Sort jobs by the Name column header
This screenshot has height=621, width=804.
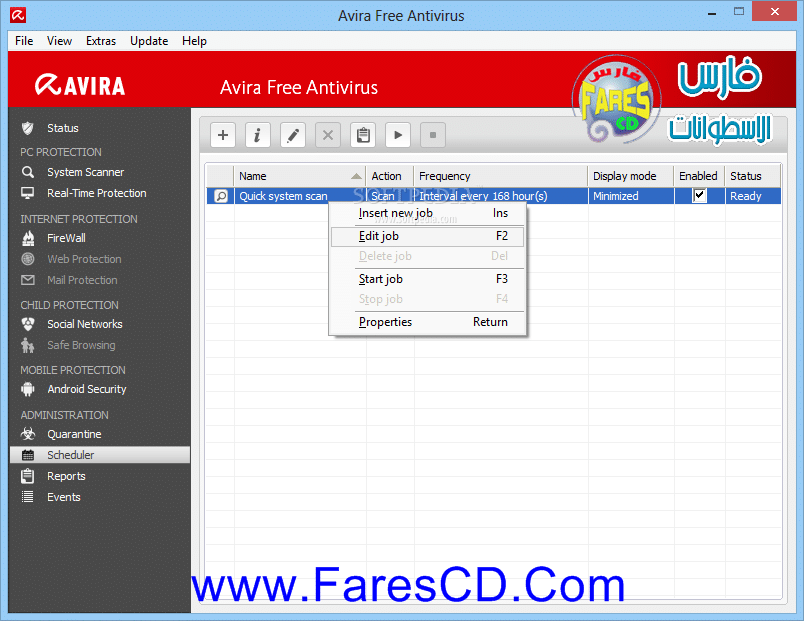(x=300, y=176)
